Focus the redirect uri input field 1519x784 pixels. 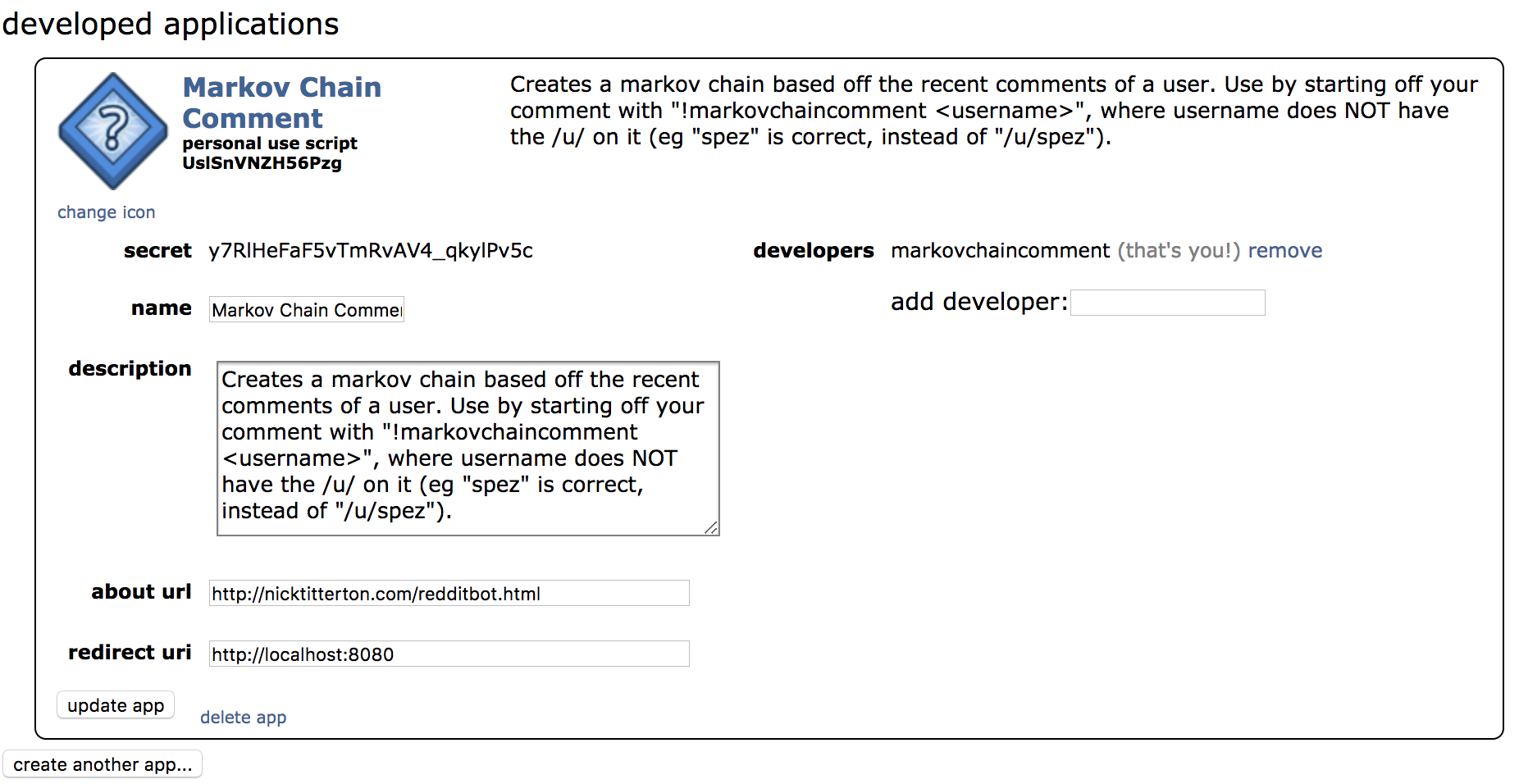[449, 654]
